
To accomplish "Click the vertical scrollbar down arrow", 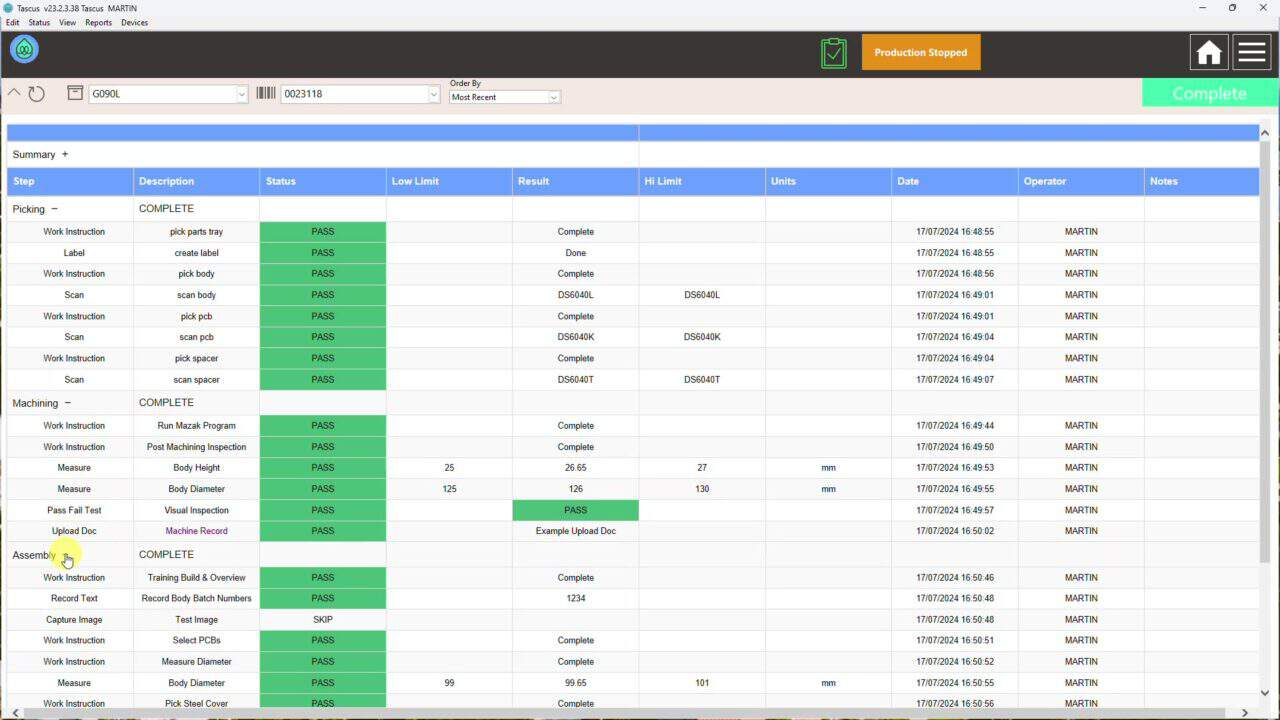I will (1264, 692).
